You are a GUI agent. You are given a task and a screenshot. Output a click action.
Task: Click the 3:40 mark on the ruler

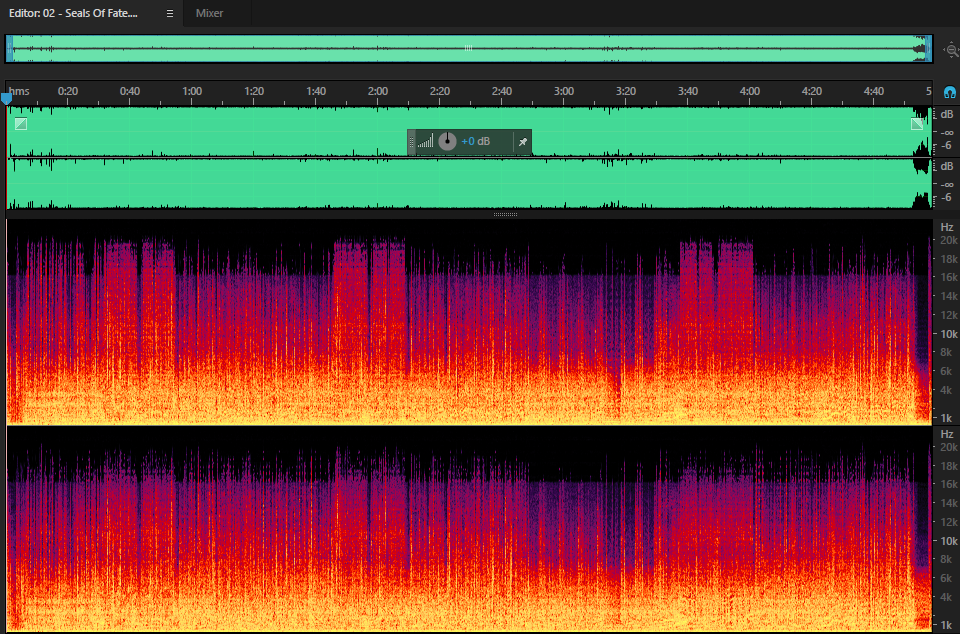tap(688, 91)
